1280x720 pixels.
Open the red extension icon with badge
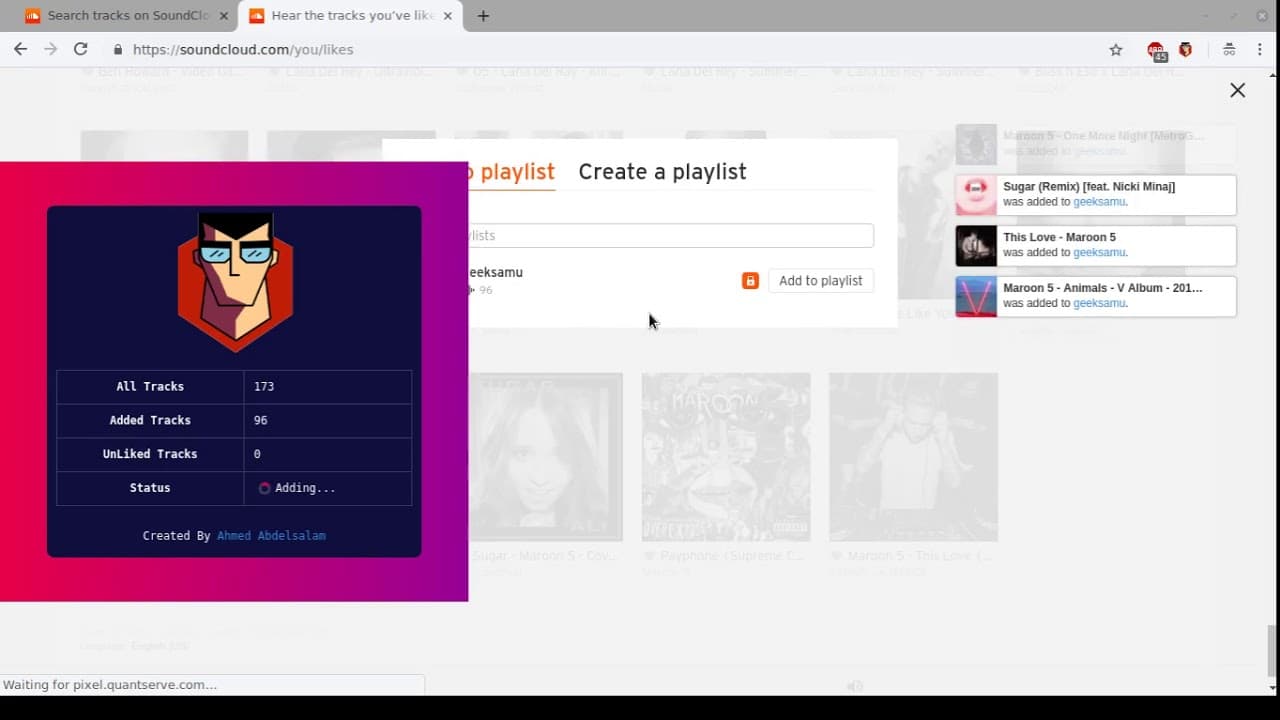click(1156, 50)
